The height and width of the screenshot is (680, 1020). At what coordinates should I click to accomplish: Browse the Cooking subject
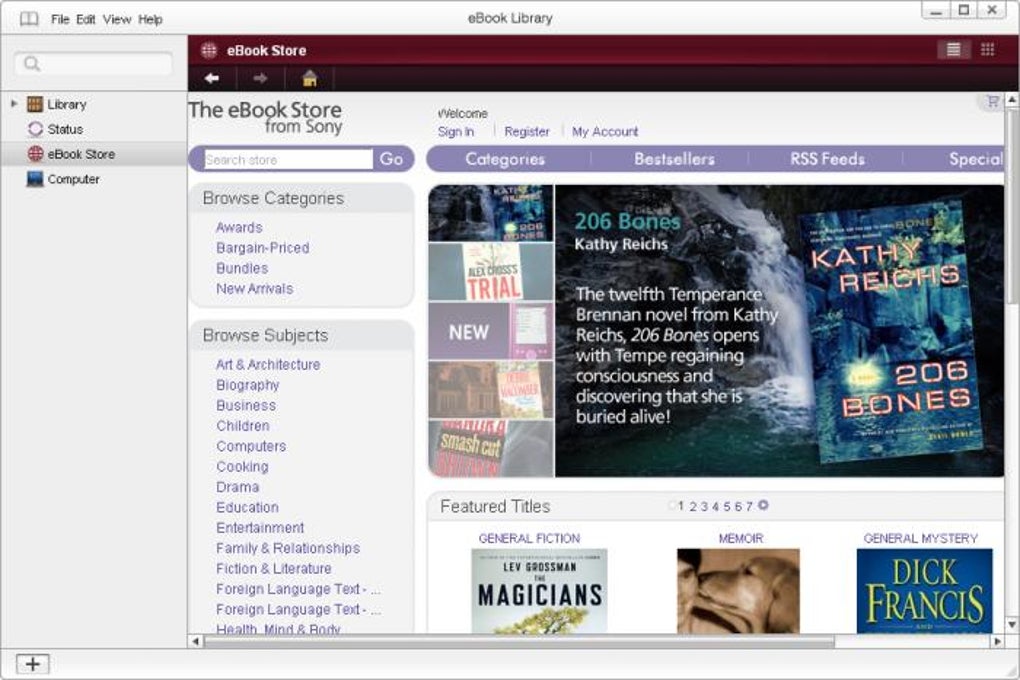point(242,467)
